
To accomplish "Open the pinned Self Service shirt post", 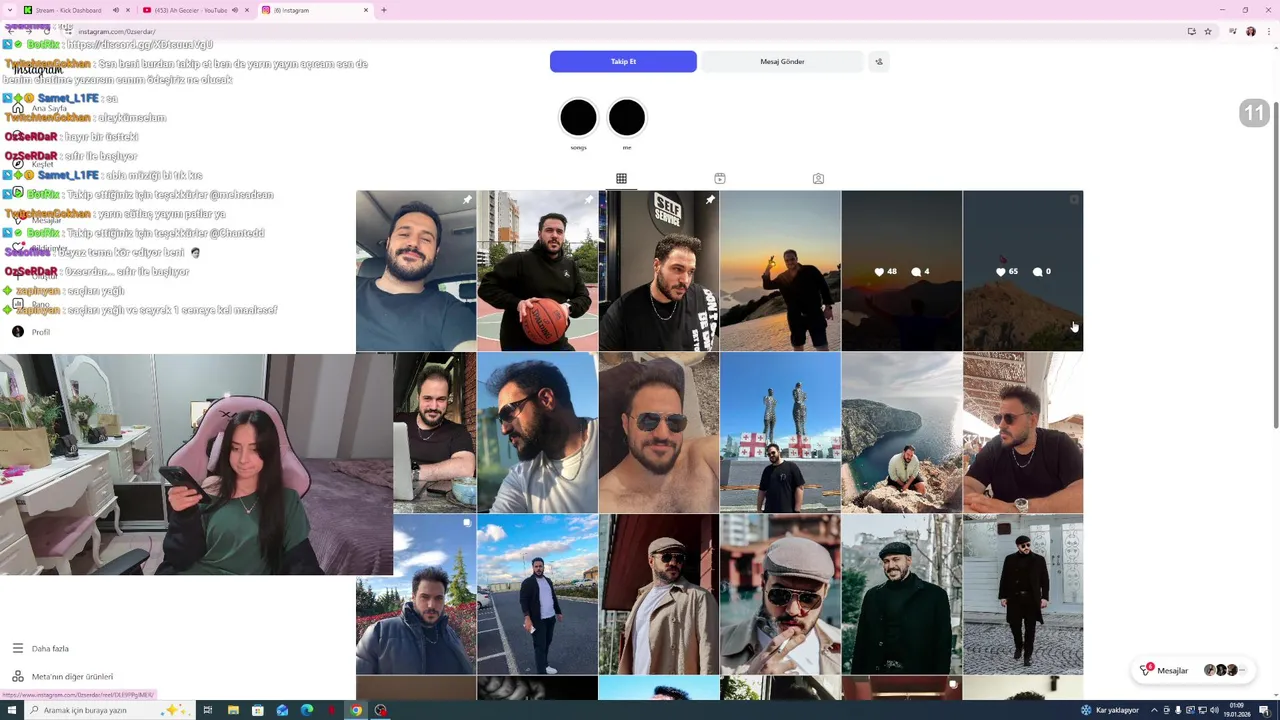I will coord(659,271).
